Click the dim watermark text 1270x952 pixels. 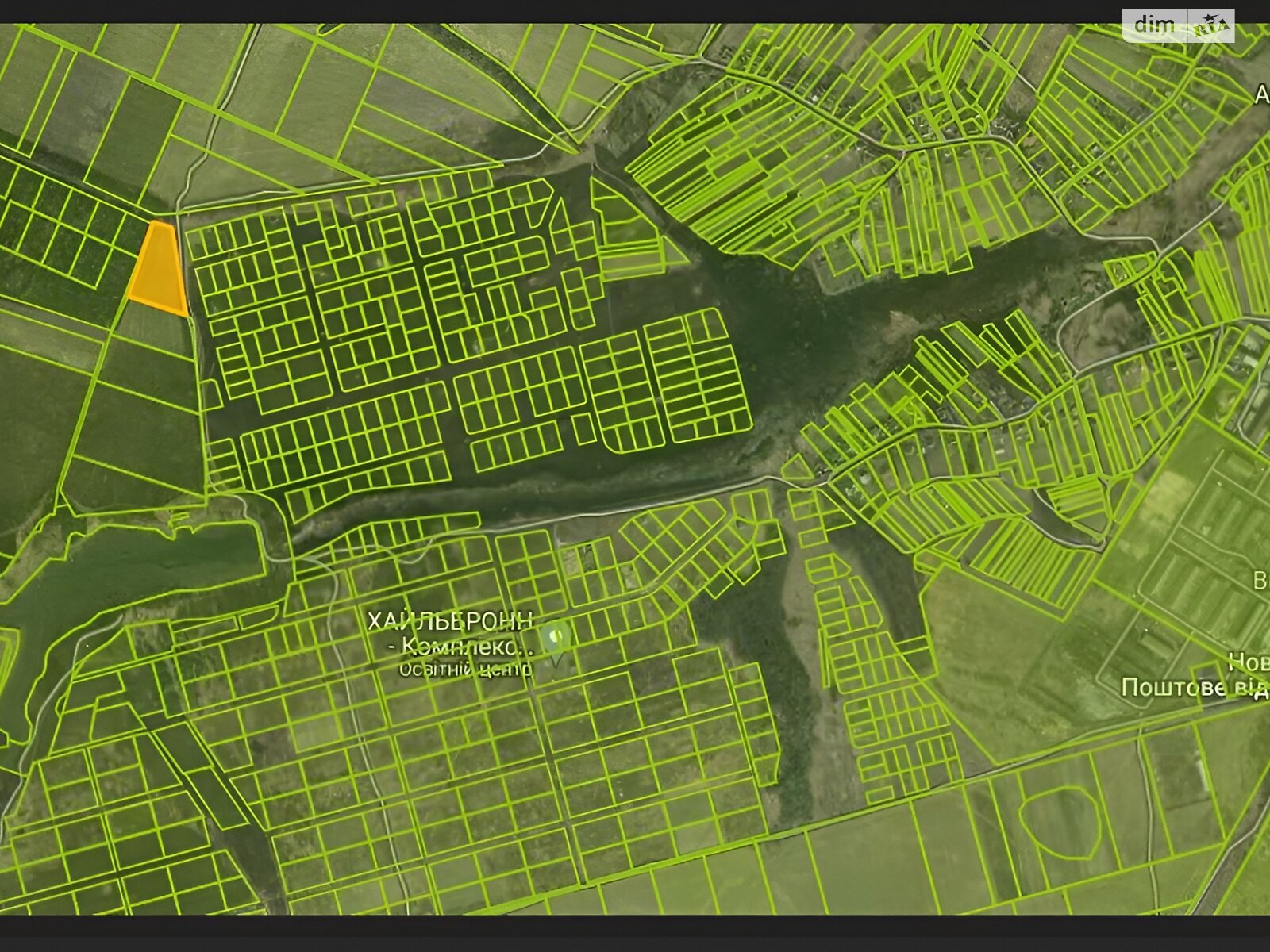(1154, 25)
